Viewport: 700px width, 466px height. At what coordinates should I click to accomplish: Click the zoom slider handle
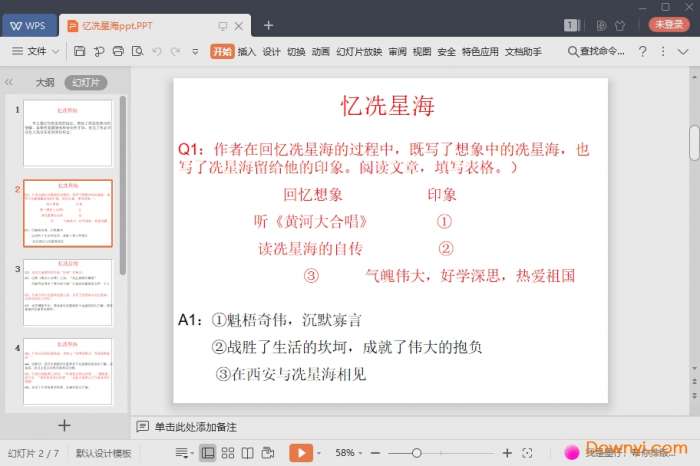pos(417,453)
